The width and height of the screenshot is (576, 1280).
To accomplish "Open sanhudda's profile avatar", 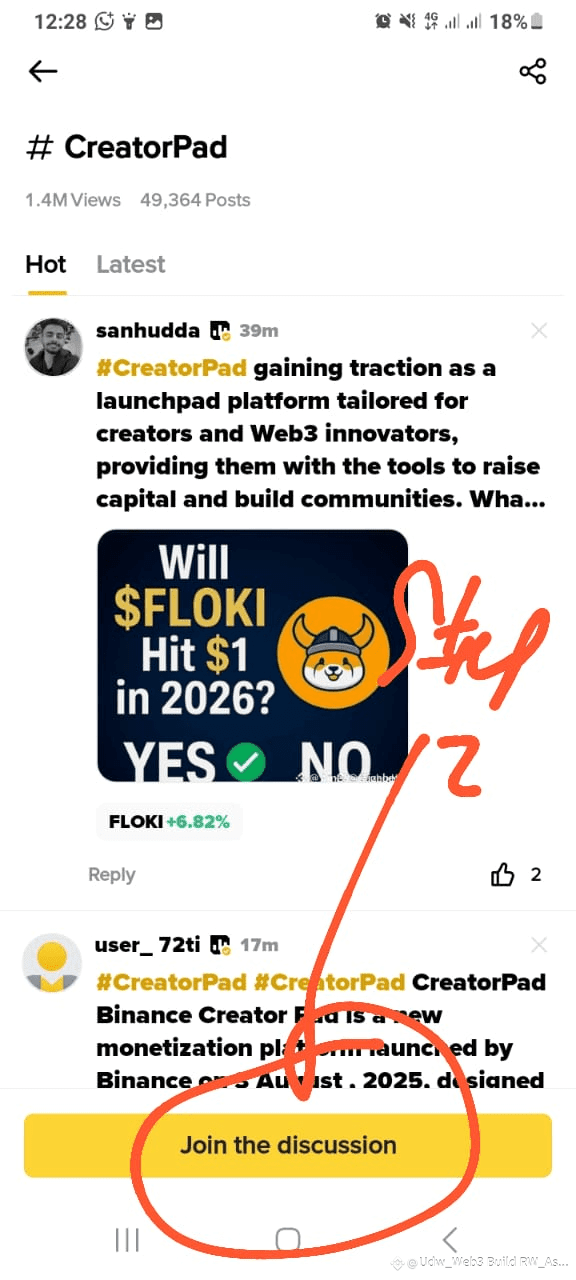I will [52, 347].
